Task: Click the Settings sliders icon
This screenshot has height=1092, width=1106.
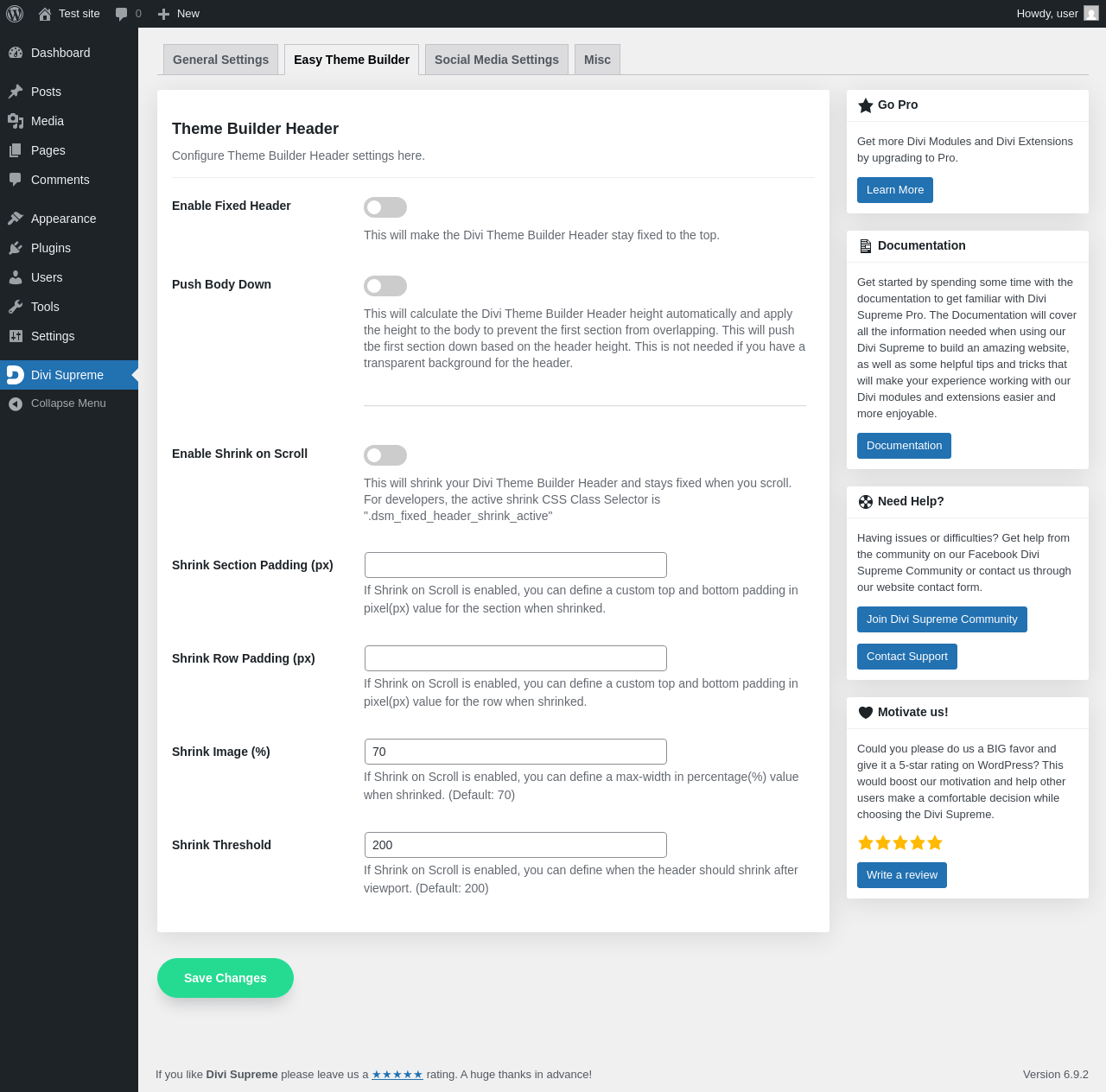Action: click(x=16, y=336)
